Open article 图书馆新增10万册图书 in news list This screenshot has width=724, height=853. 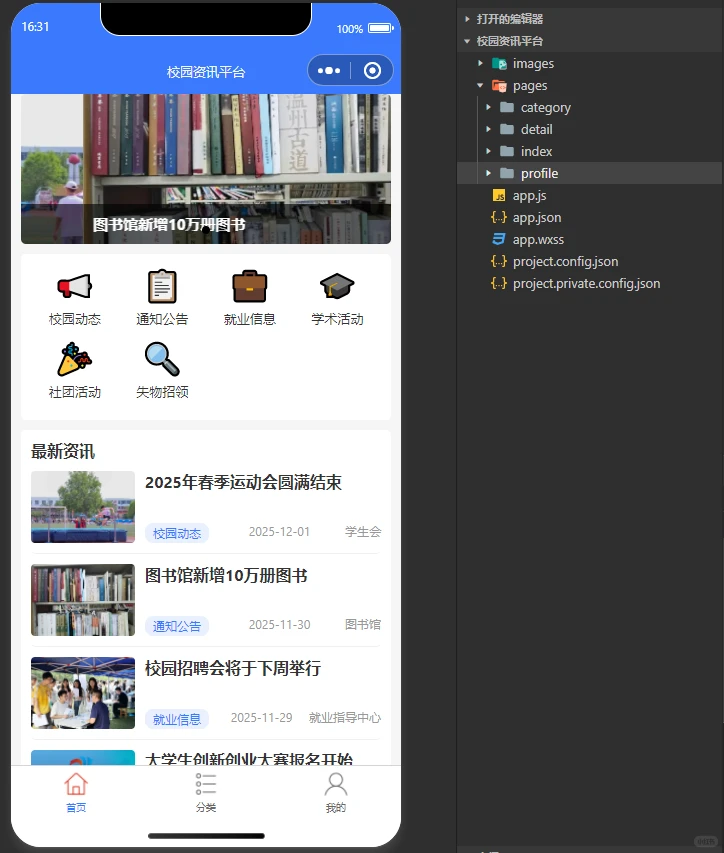pos(226,576)
